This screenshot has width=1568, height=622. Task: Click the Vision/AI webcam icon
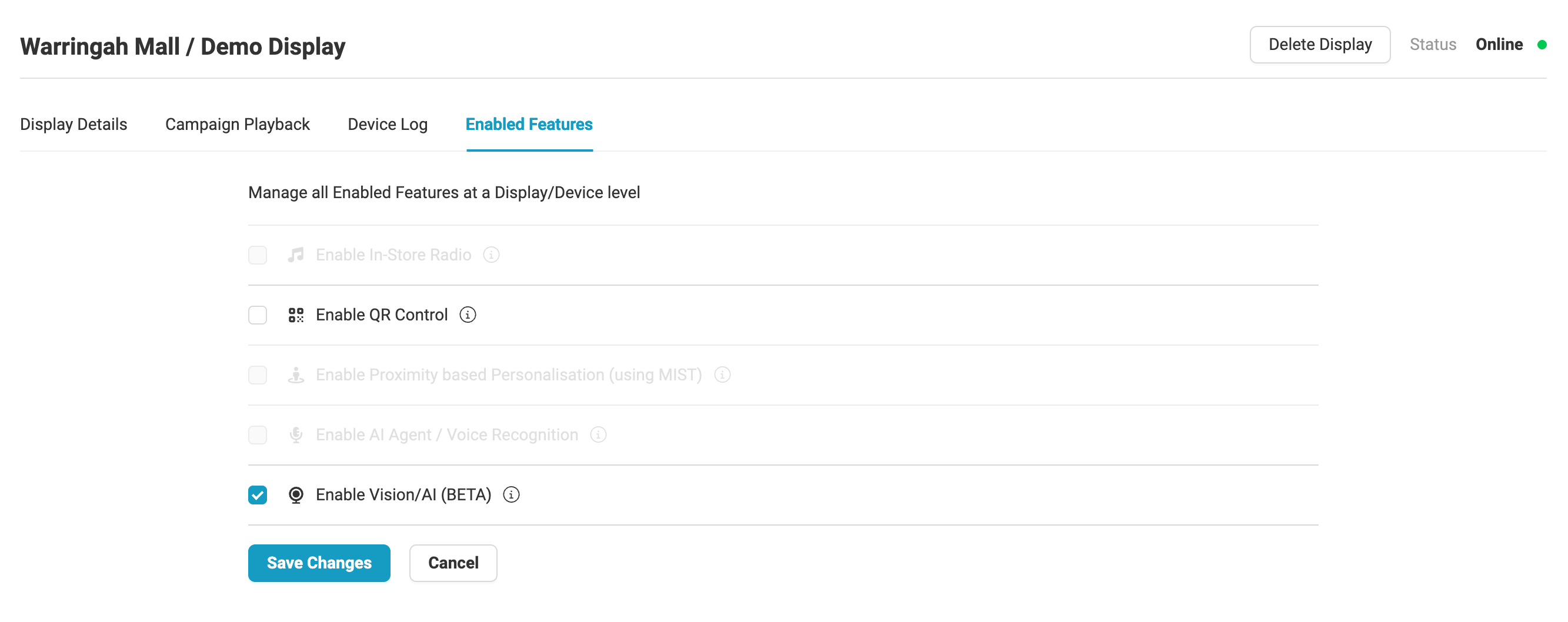pyautogui.click(x=296, y=495)
